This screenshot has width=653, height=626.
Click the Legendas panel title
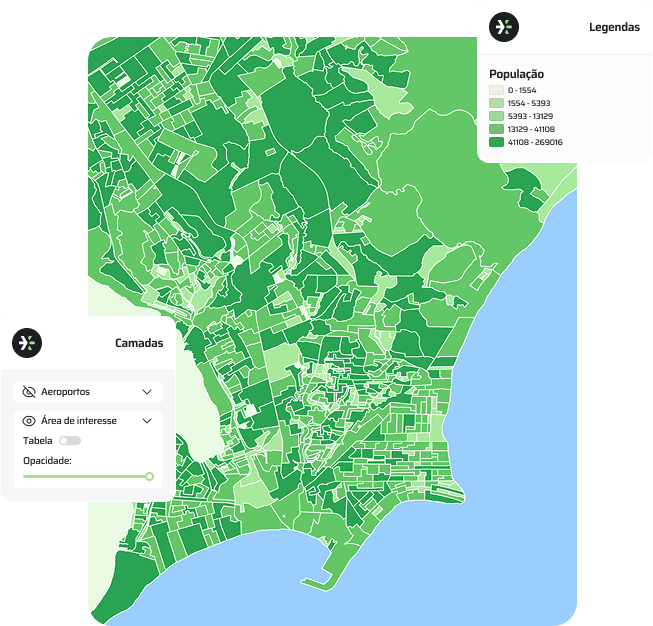coord(614,28)
